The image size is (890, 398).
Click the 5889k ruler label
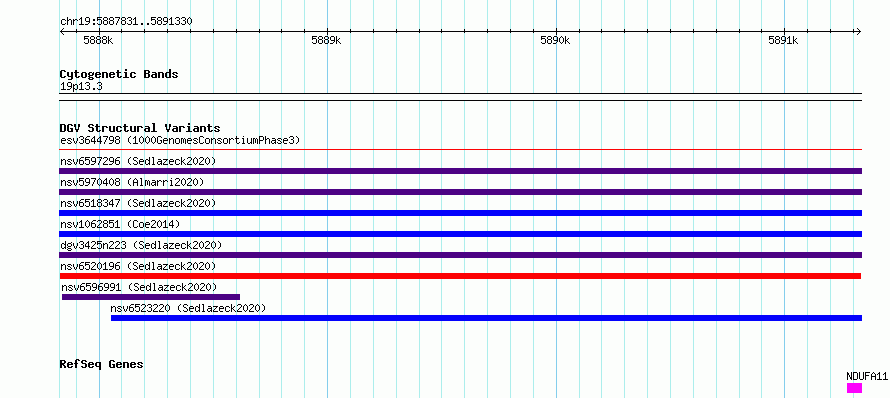327,41
